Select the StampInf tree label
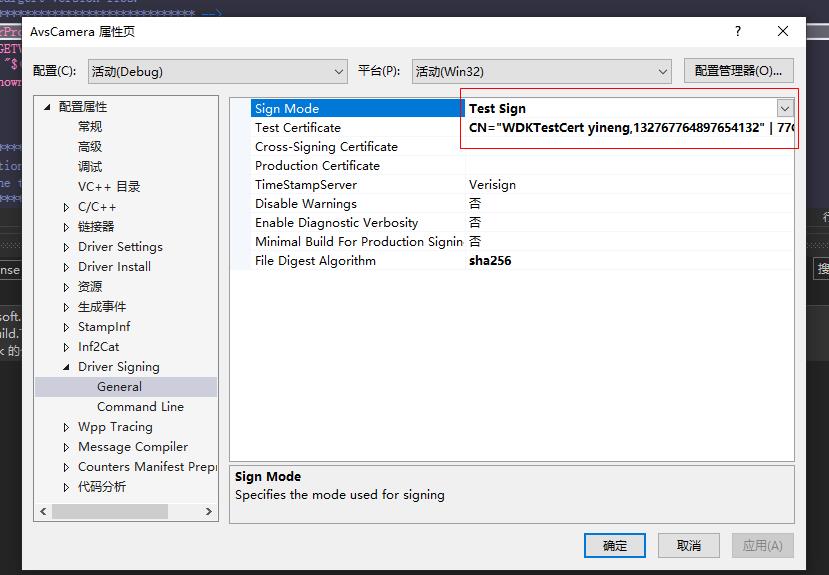Viewport: 829px width, 575px height. point(104,327)
